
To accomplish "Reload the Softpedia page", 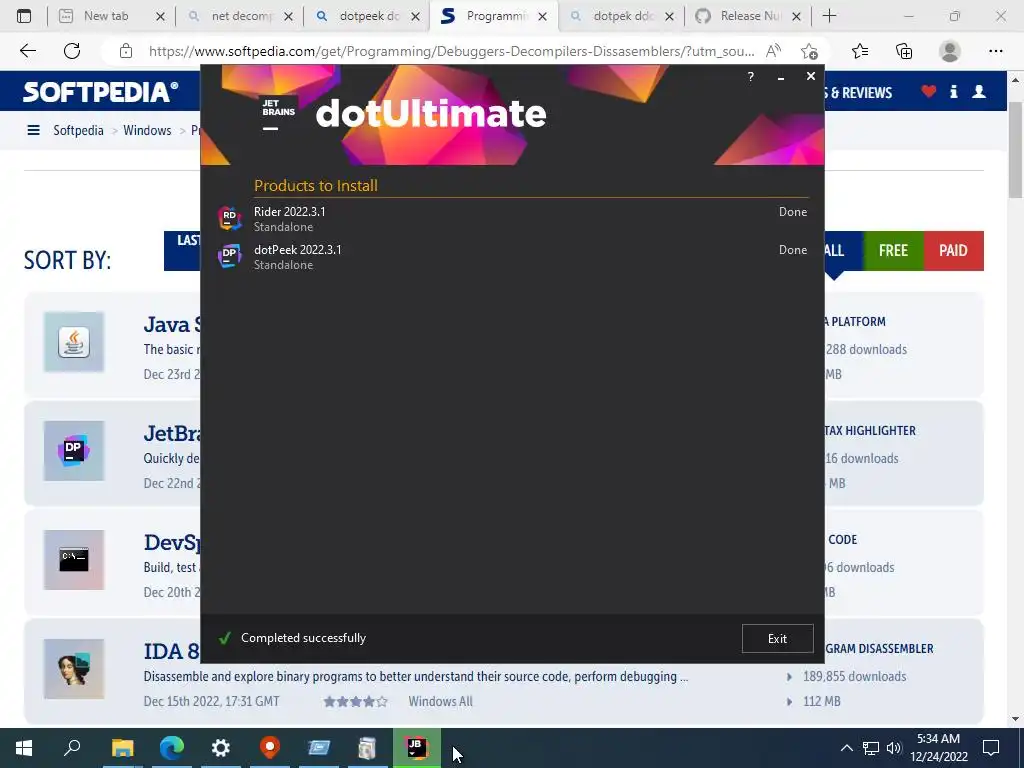I will click(72, 51).
